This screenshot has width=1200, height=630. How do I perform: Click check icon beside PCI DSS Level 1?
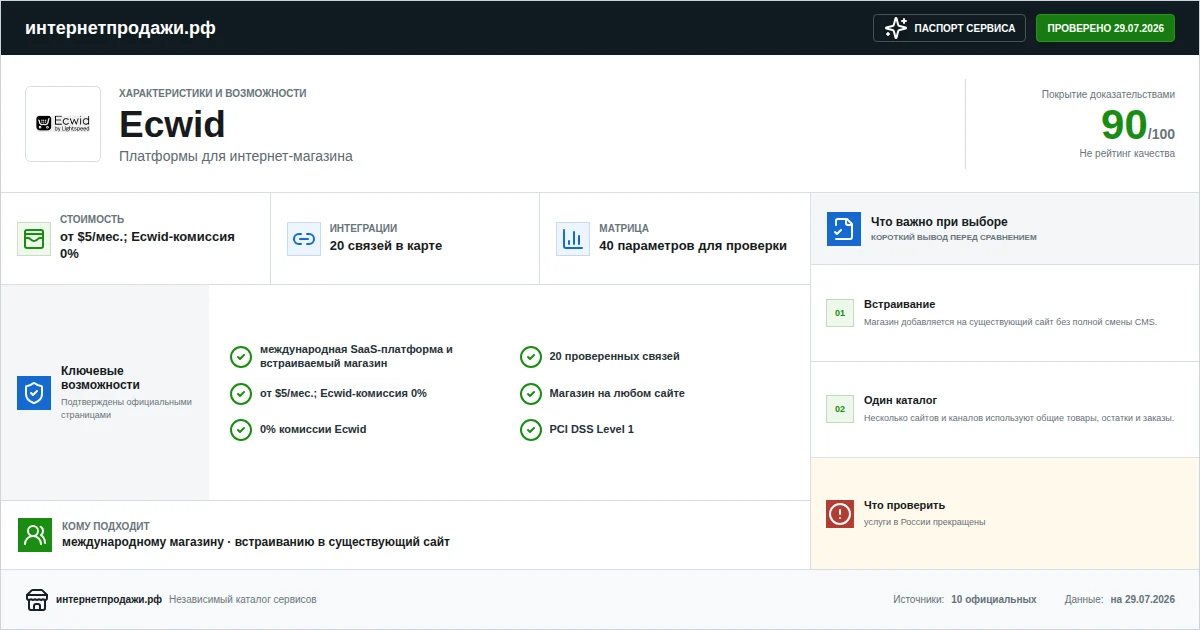(x=531, y=429)
